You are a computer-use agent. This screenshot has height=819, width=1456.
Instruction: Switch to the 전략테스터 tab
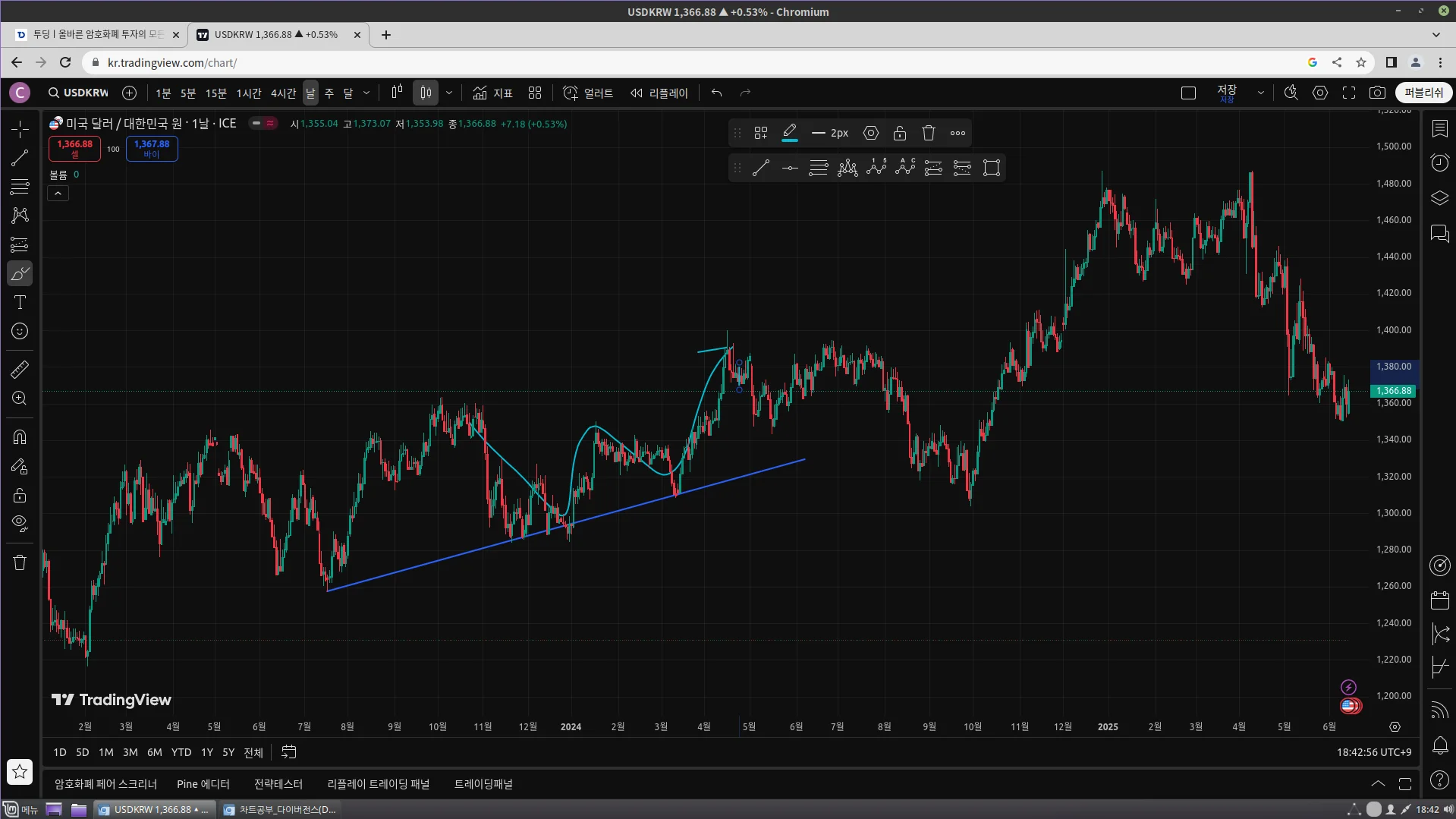click(x=278, y=784)
